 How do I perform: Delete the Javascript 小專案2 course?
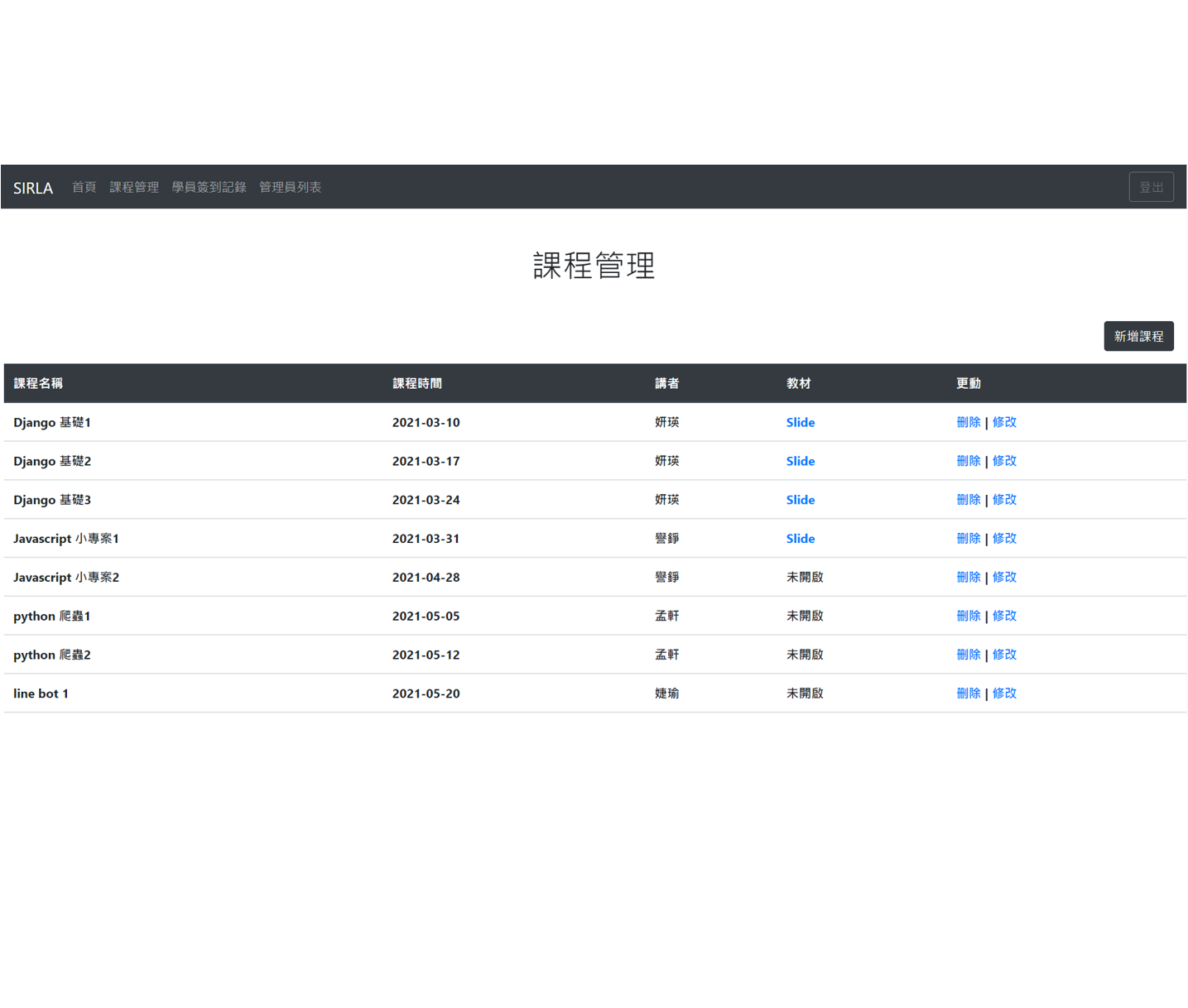pos(968,577)
